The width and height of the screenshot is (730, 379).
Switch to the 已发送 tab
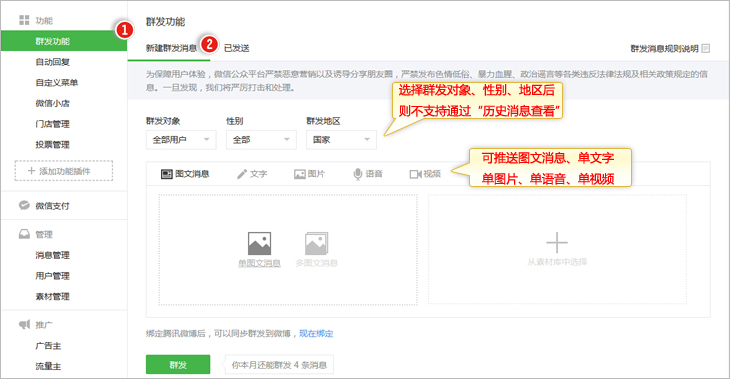[237, 48]
